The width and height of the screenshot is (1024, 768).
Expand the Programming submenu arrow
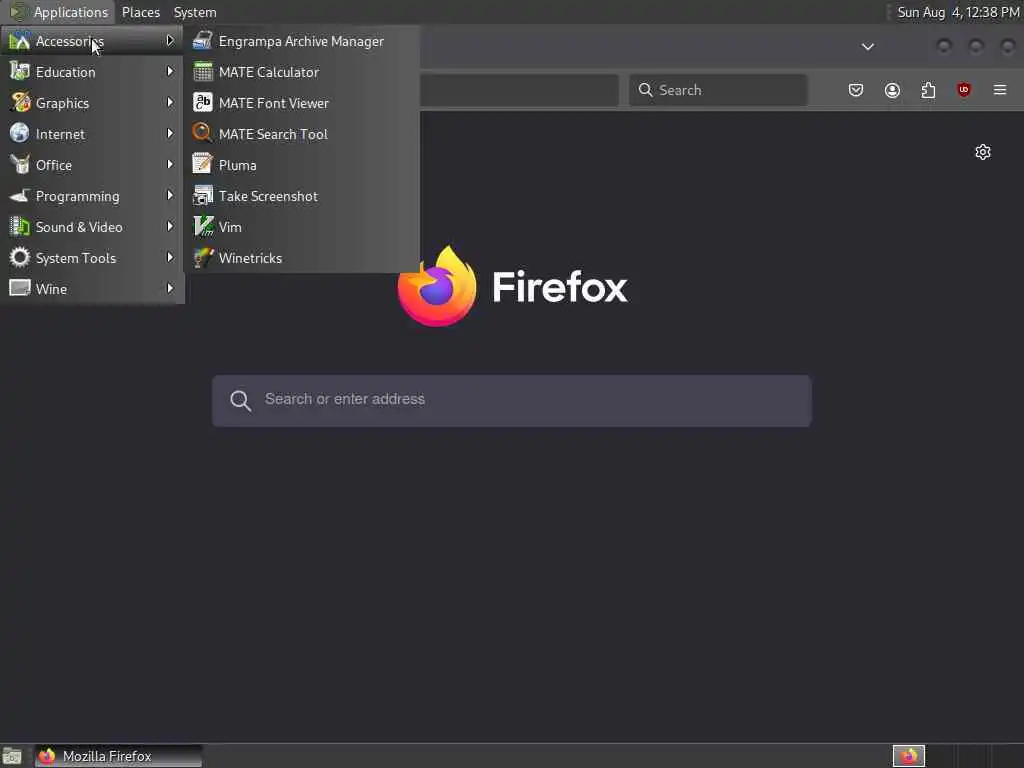click(170, 195)
